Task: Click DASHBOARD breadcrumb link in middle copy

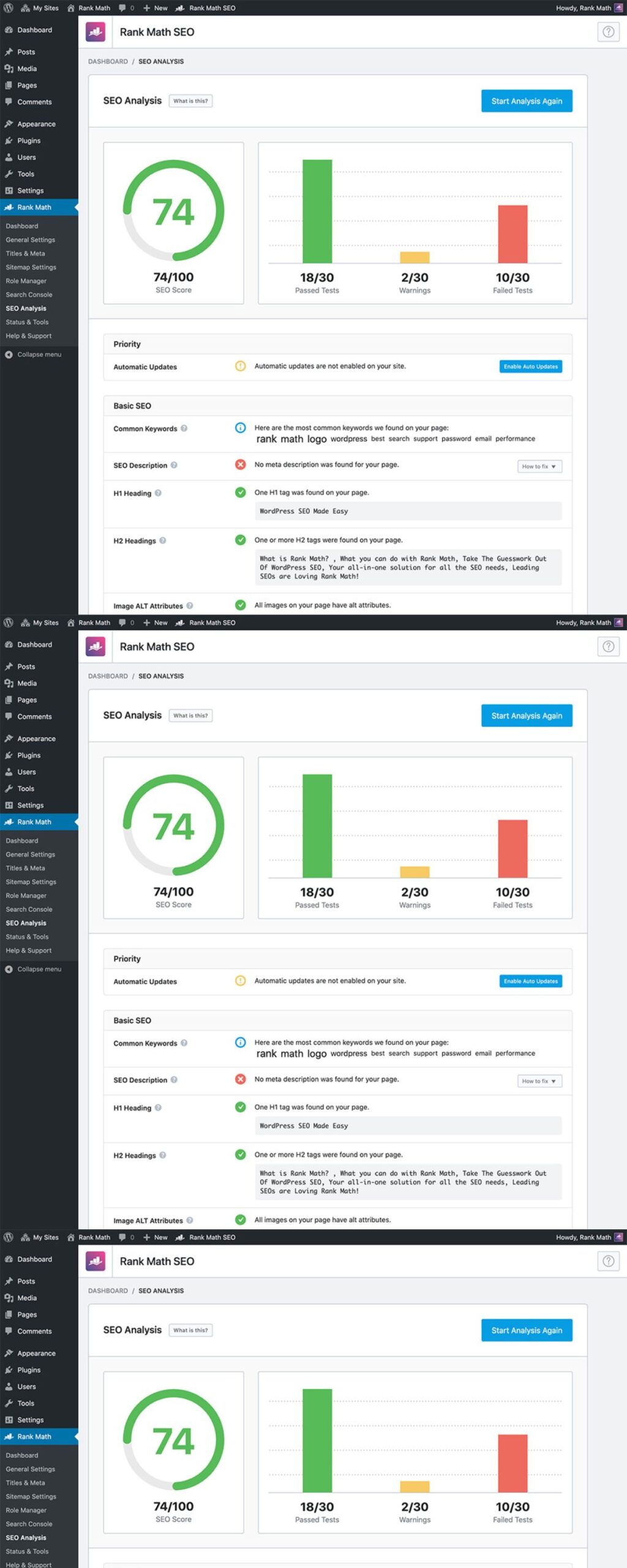Action: click(108, 677)
